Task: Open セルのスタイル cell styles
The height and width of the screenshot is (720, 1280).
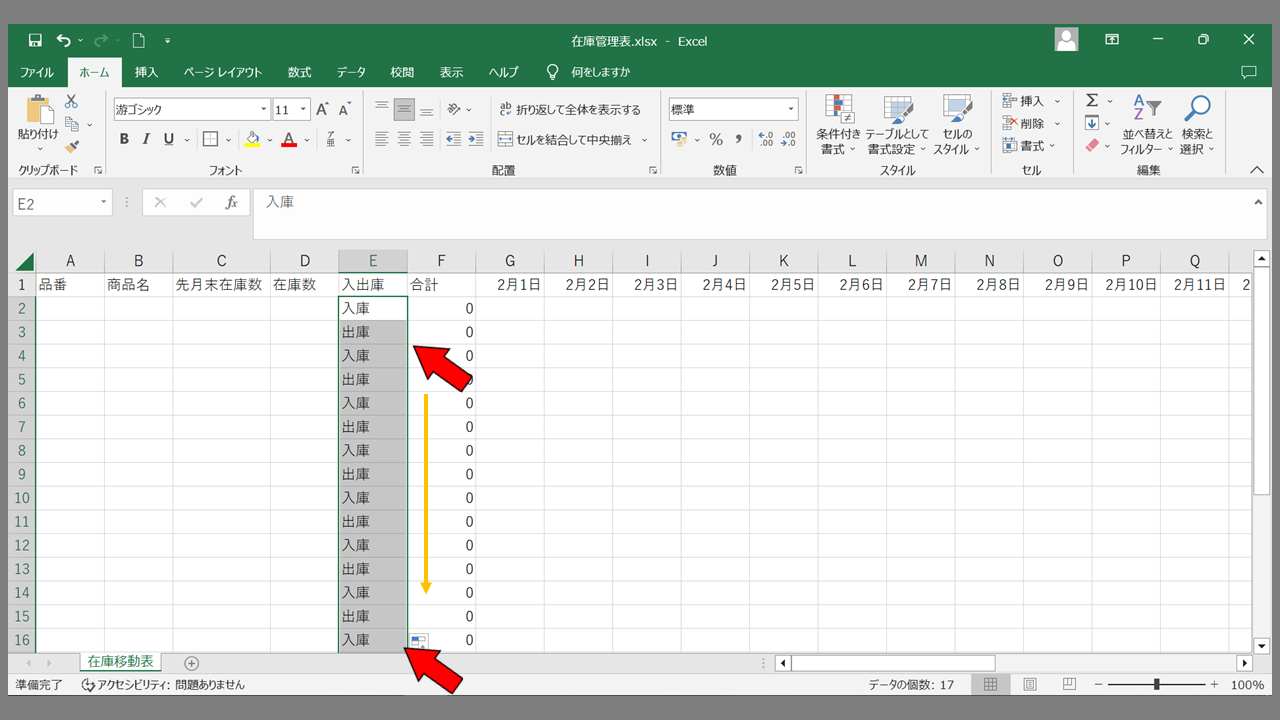Action: 957,125
